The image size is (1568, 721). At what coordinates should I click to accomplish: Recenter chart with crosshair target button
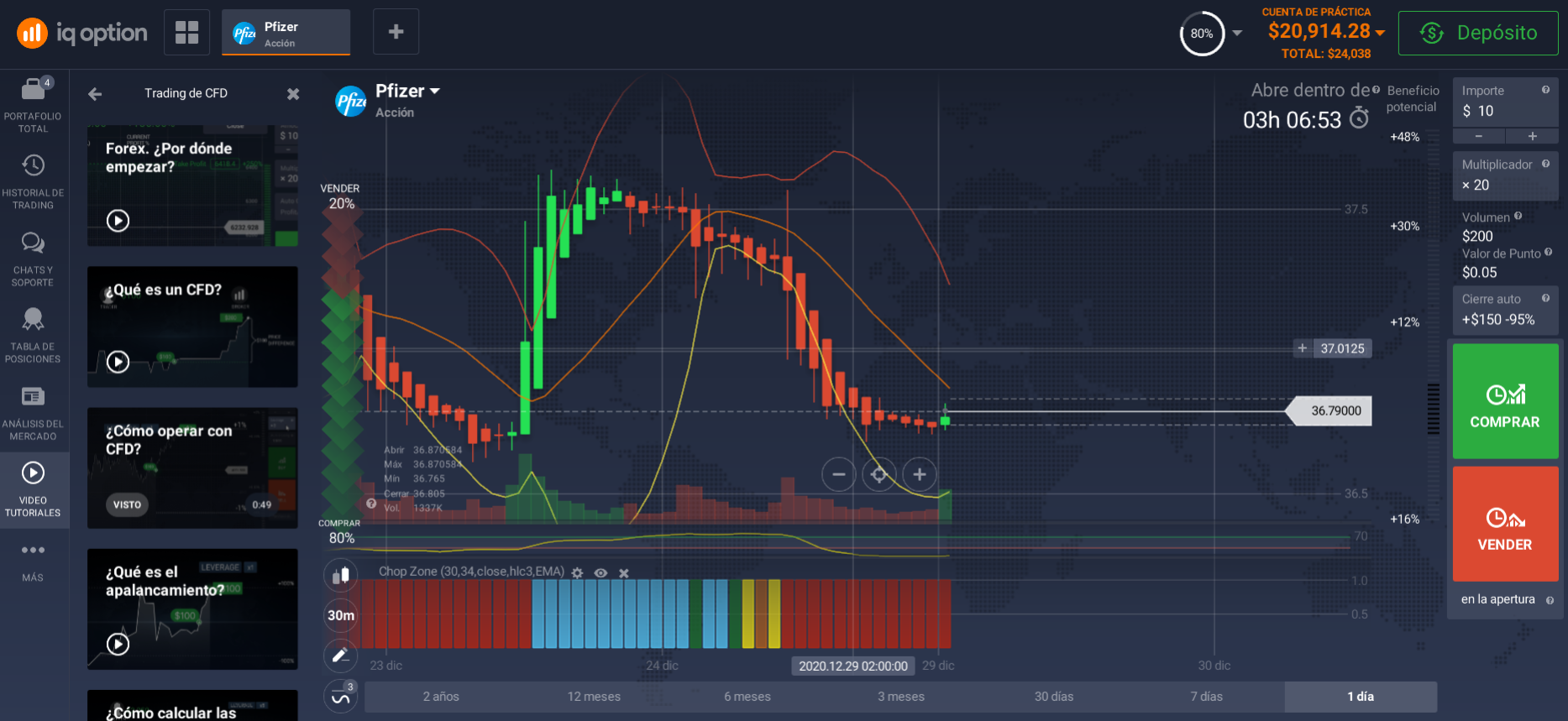coord(878,474)
